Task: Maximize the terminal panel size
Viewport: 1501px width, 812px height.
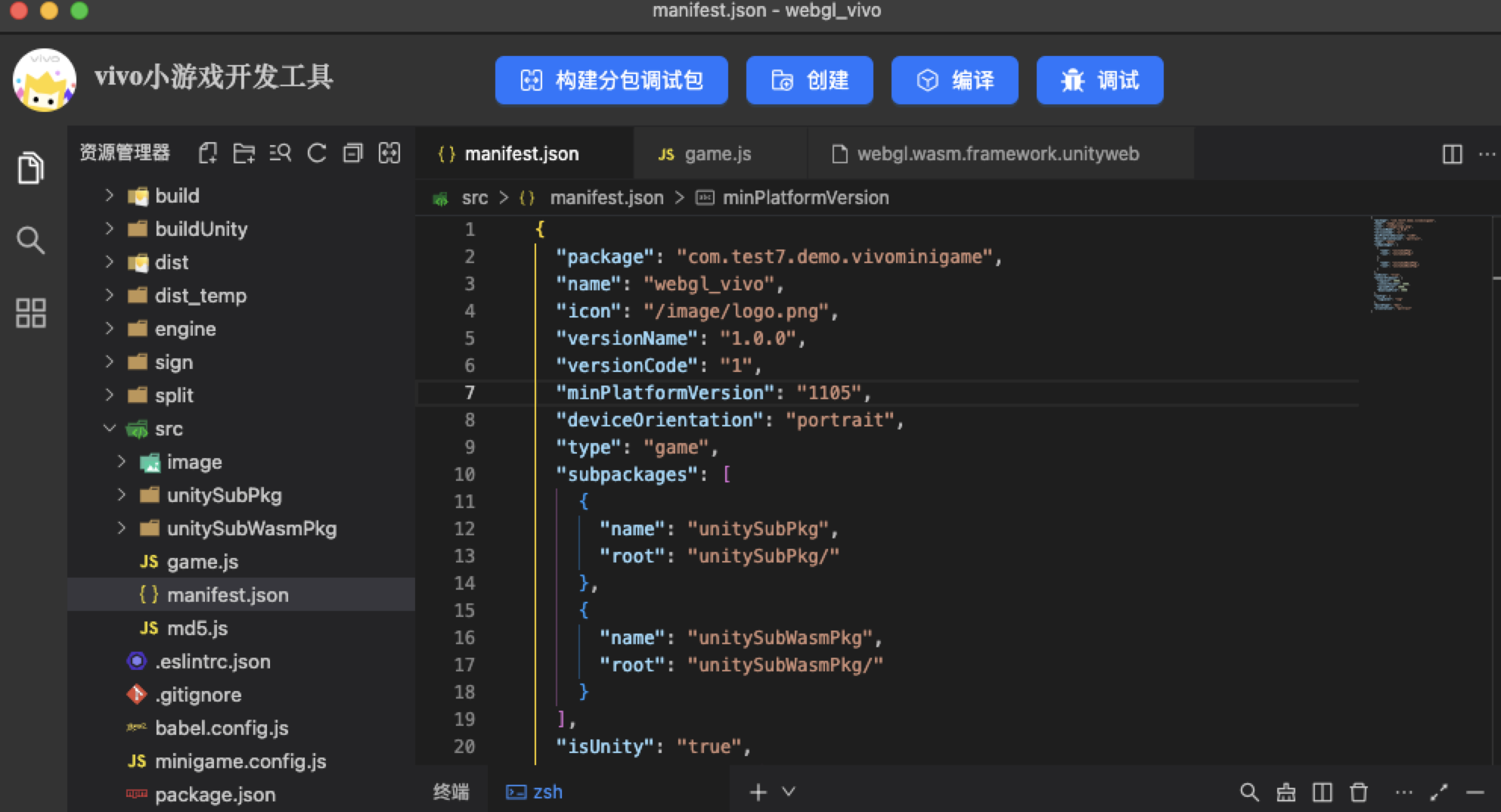Action: pos(1439,792)
